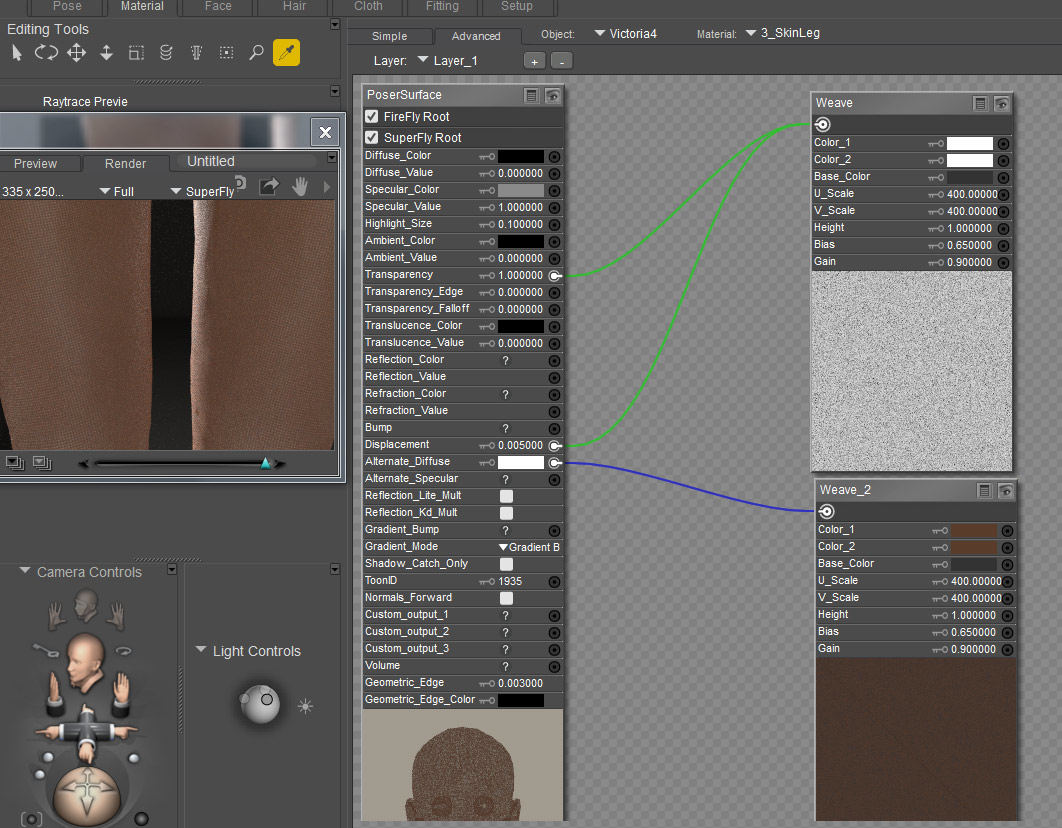1062x828 pixels.
Task: Toggle preview eye on Weave node
Action: click(1001, 103)
